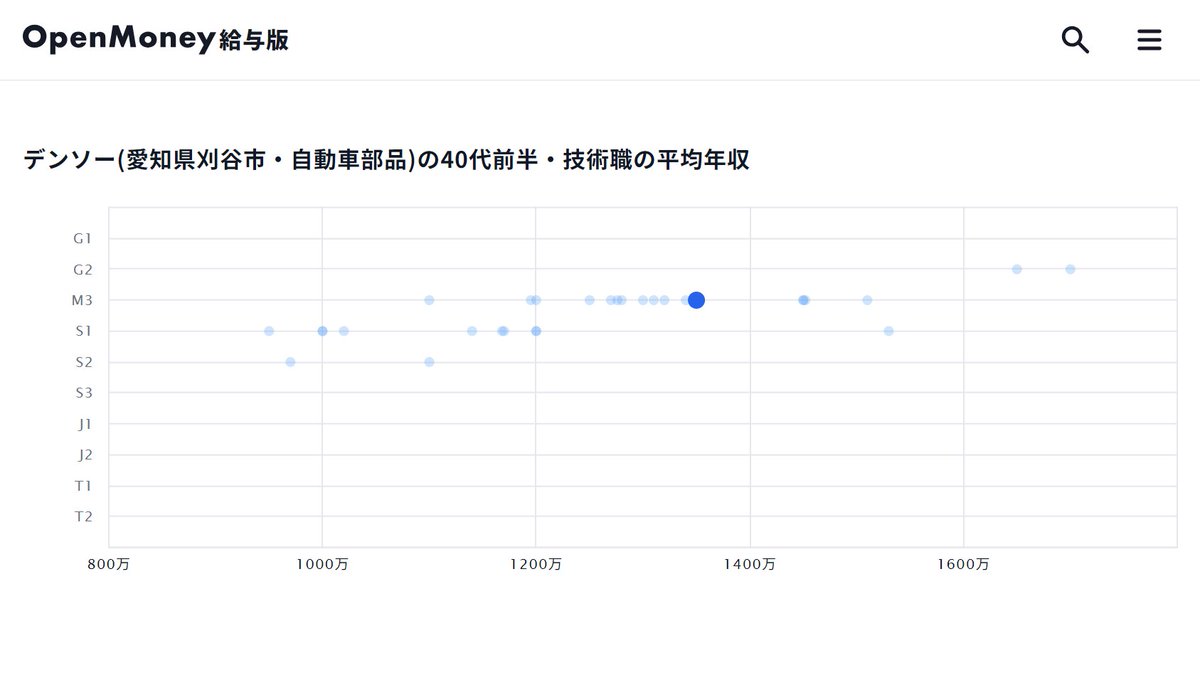Open the hamburger menu icon
Screen dimensions: 1200x675
click(x=1149, y=40)
